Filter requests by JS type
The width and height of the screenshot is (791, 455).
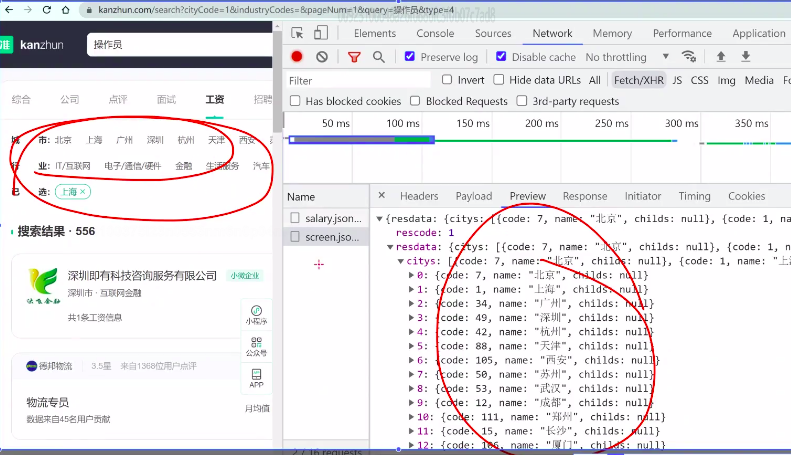(x=677, y=80)
